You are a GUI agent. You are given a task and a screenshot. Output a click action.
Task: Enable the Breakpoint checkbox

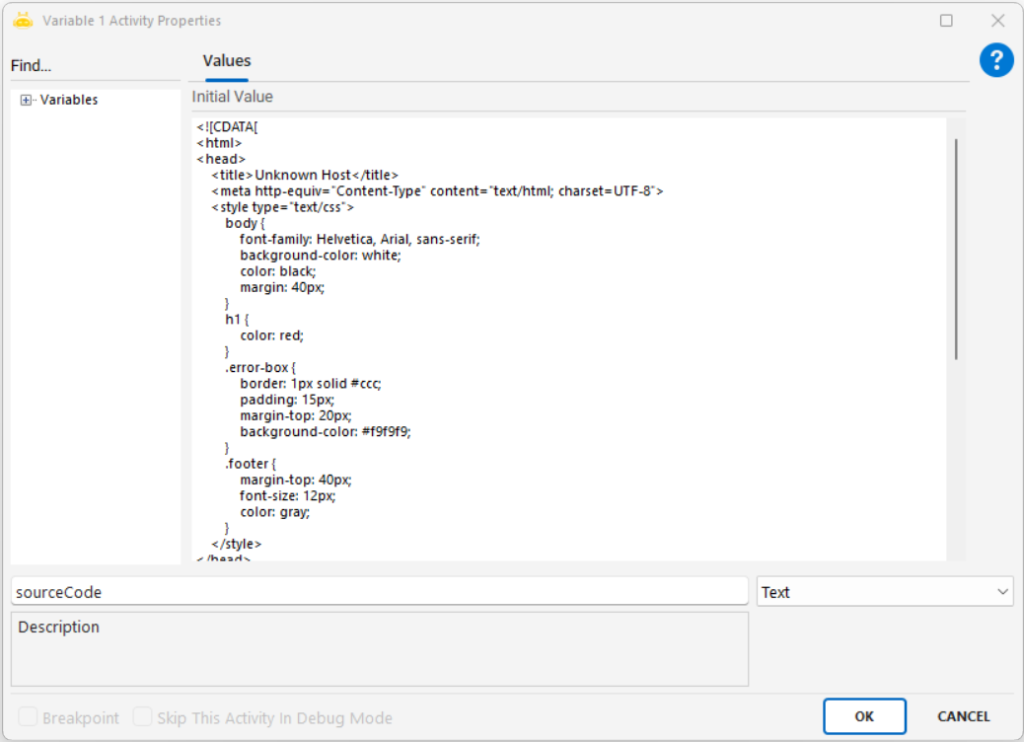(28, 717)
